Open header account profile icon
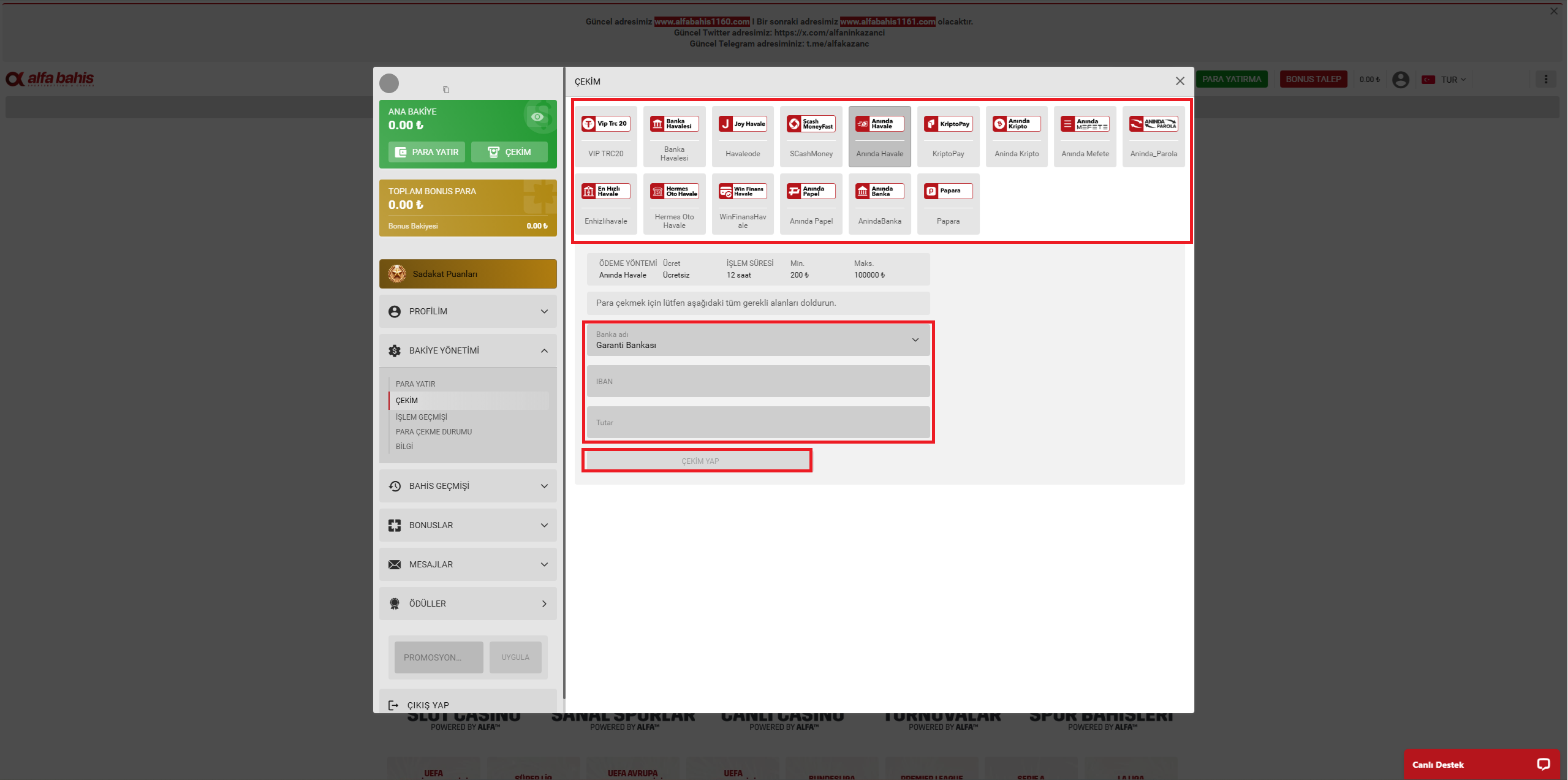 (1401, 80)
